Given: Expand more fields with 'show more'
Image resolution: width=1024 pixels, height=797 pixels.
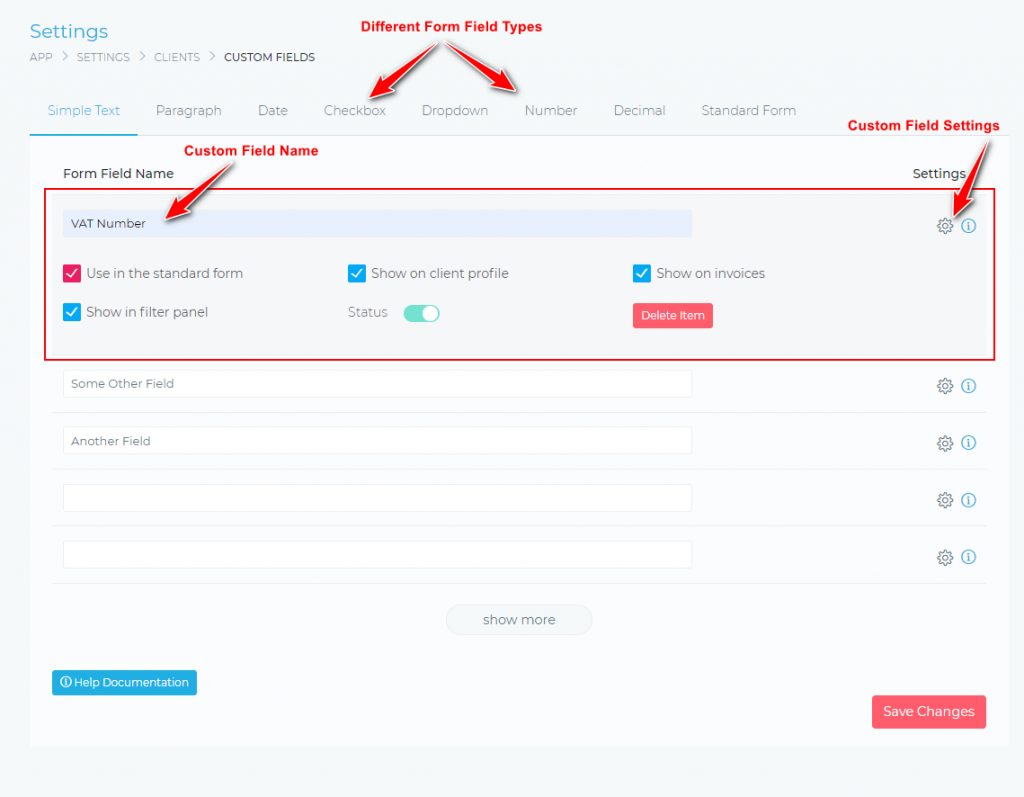Looking at the screenshot, I should click(518, 619).
